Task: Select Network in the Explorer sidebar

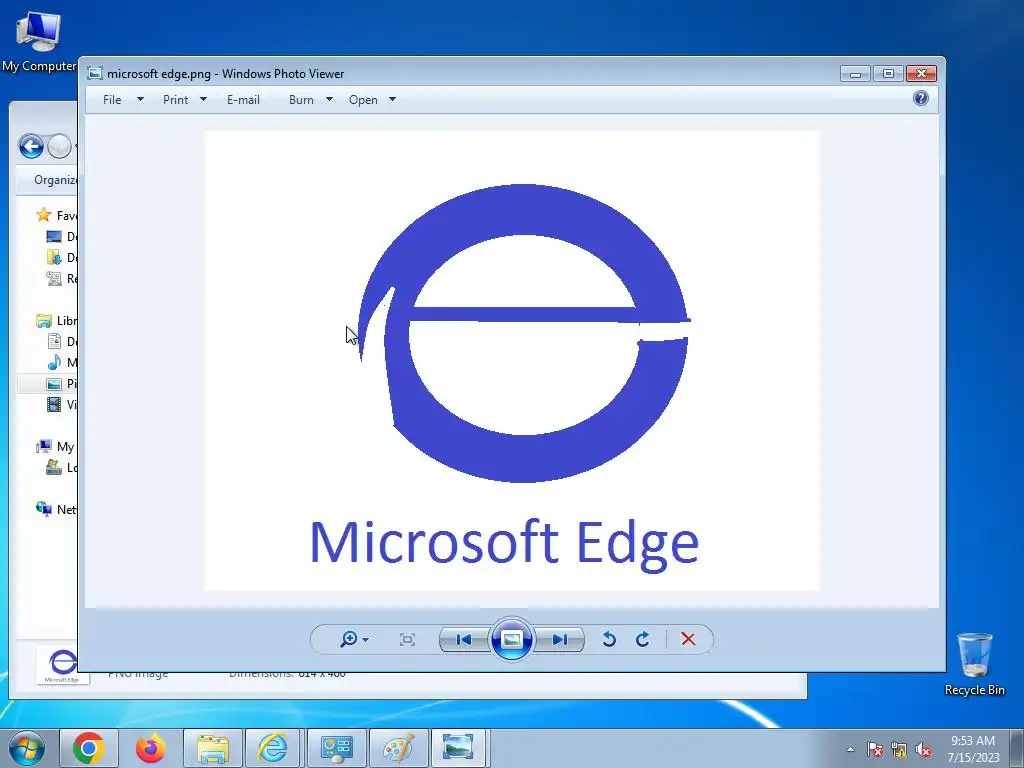Action: pyautogui.click(x=56, y=509)
